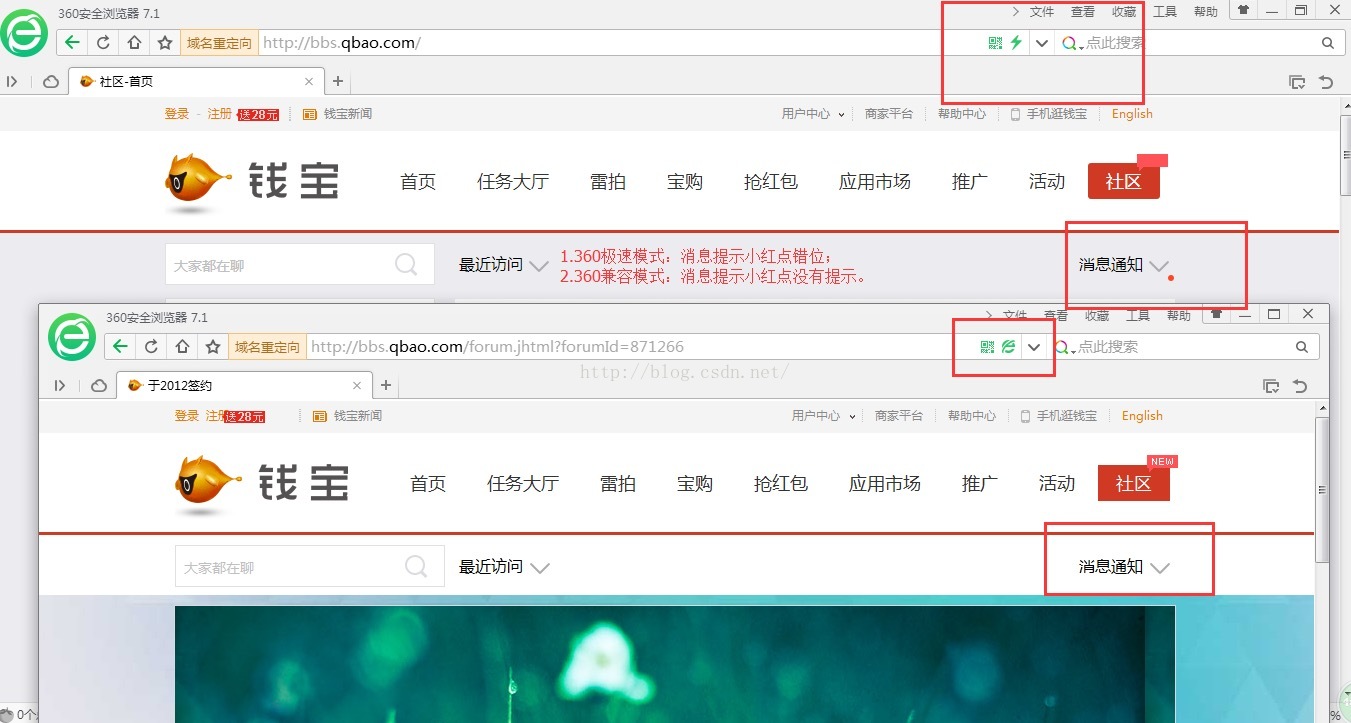Image resolution: width=1351 pixels, height=723 pixels.
Task: Click the back arrow in the rear browser window
Action: click(71, 42)
